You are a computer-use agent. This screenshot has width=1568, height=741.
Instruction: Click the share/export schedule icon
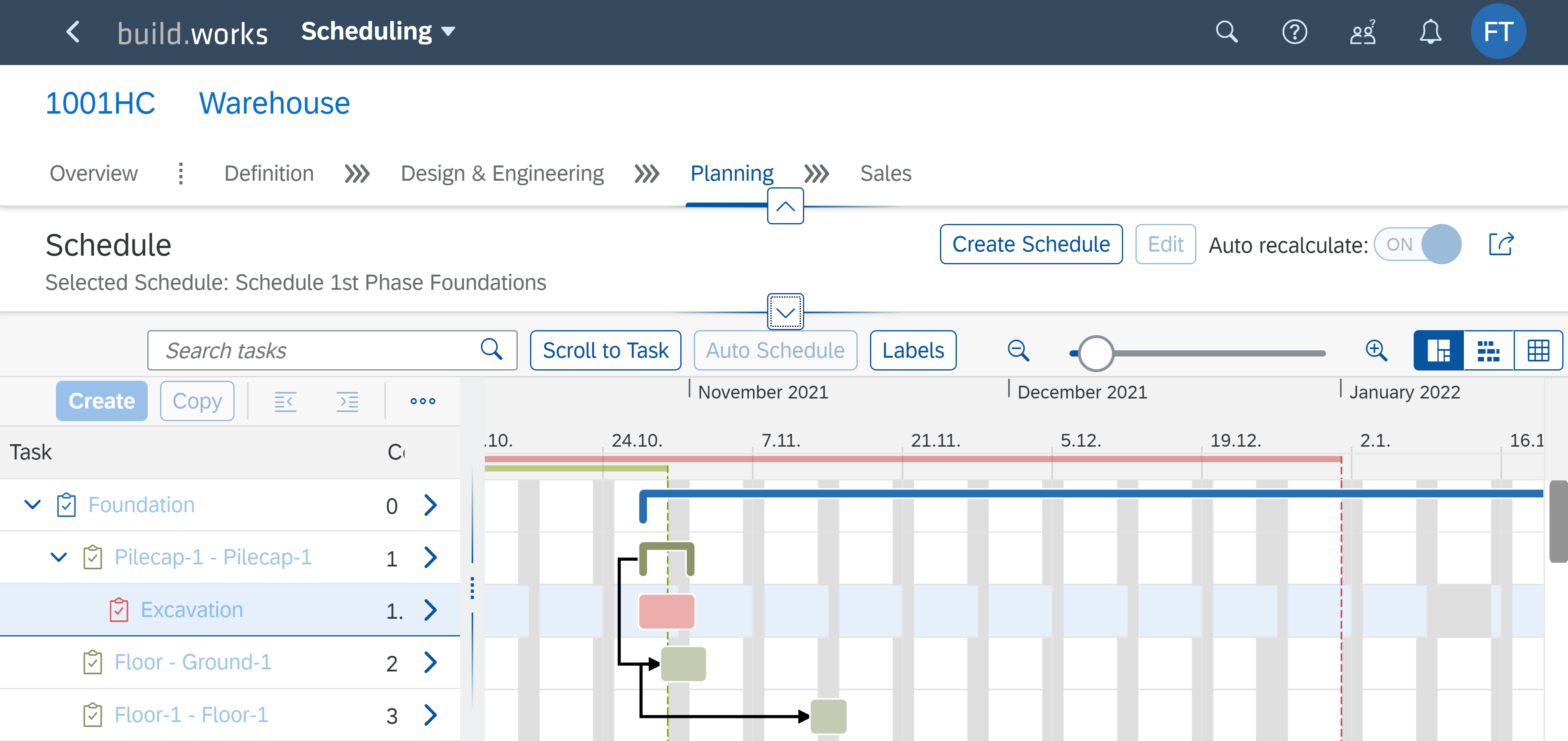[1501, 244]
